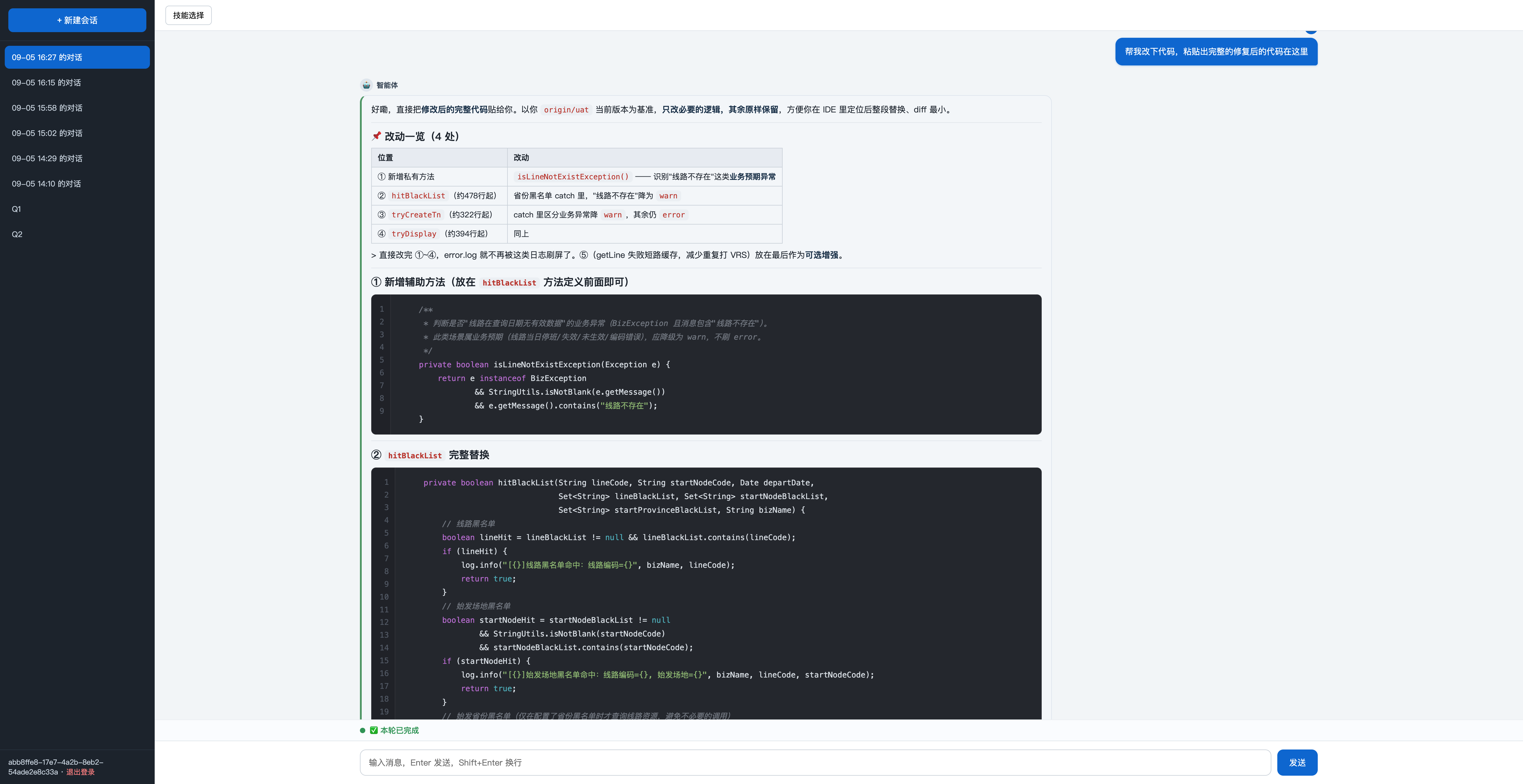Click the error tag in tryCreateTn row
Viewport: 1523px width, 784px height.
(x=673, y=215)
